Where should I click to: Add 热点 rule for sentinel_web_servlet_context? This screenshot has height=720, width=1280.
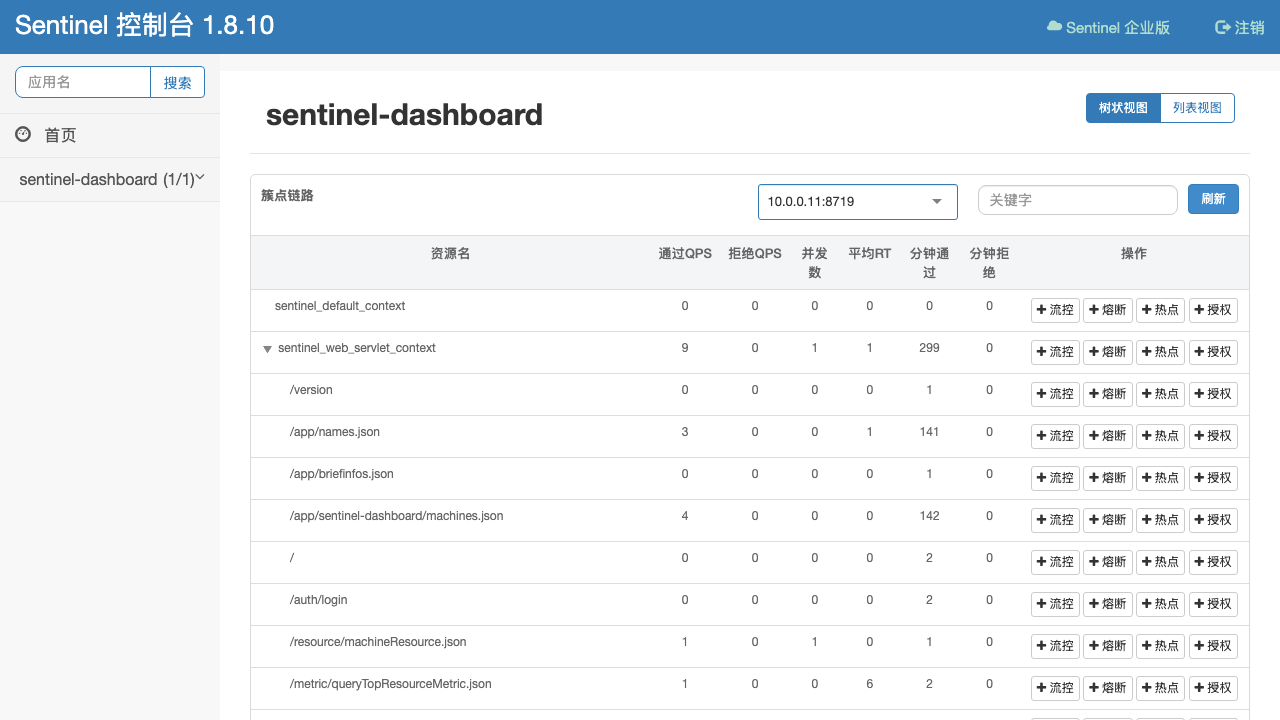(x=1161, y=352)
